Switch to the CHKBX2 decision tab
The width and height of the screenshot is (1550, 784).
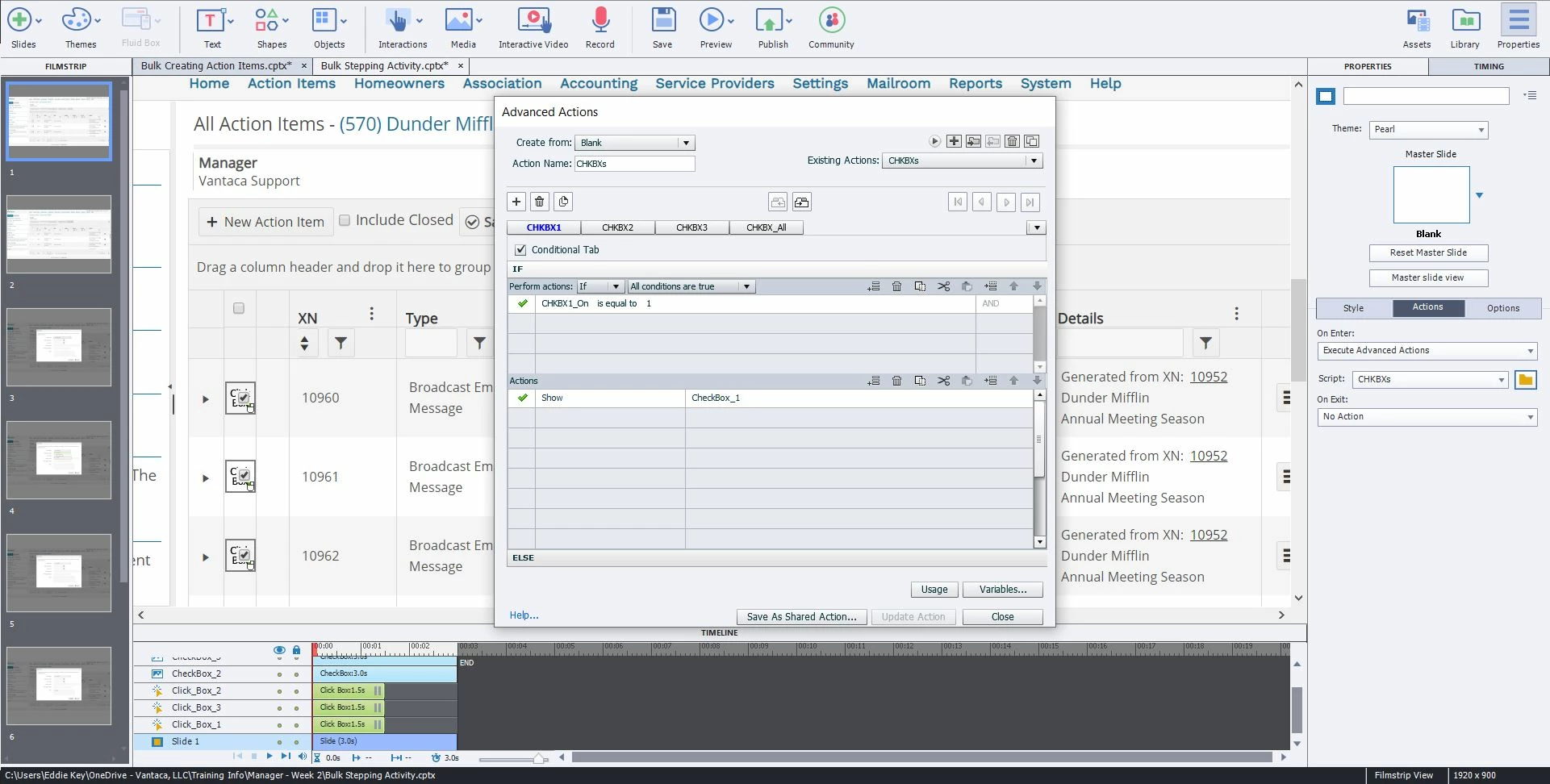(617, 227)
